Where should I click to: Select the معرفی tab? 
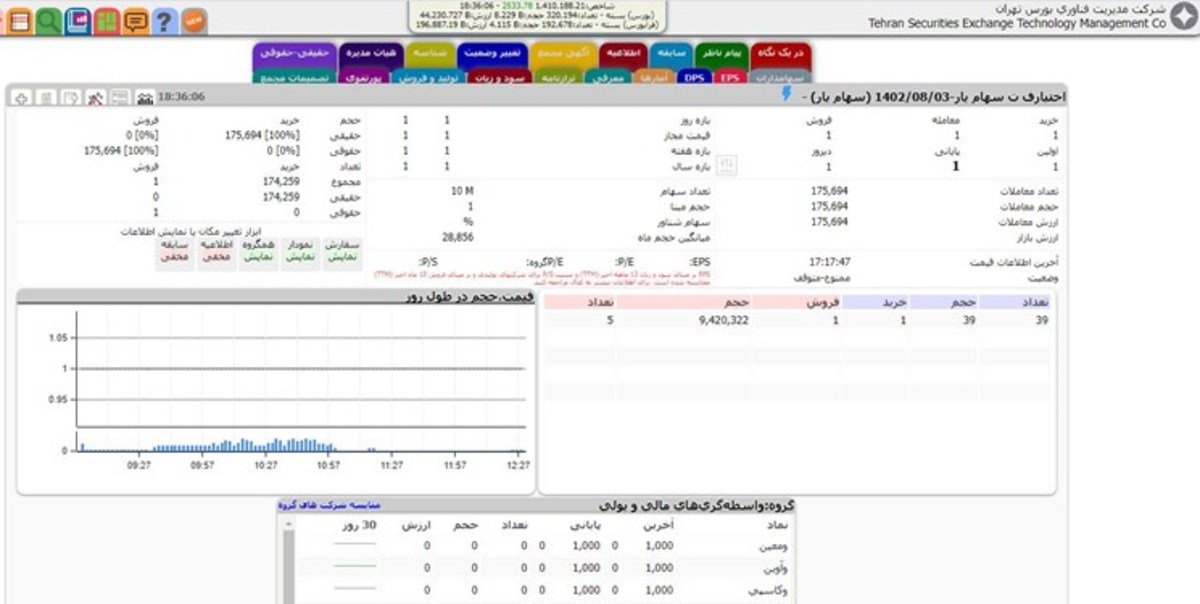pyautogui.click(x=608, y=77)
